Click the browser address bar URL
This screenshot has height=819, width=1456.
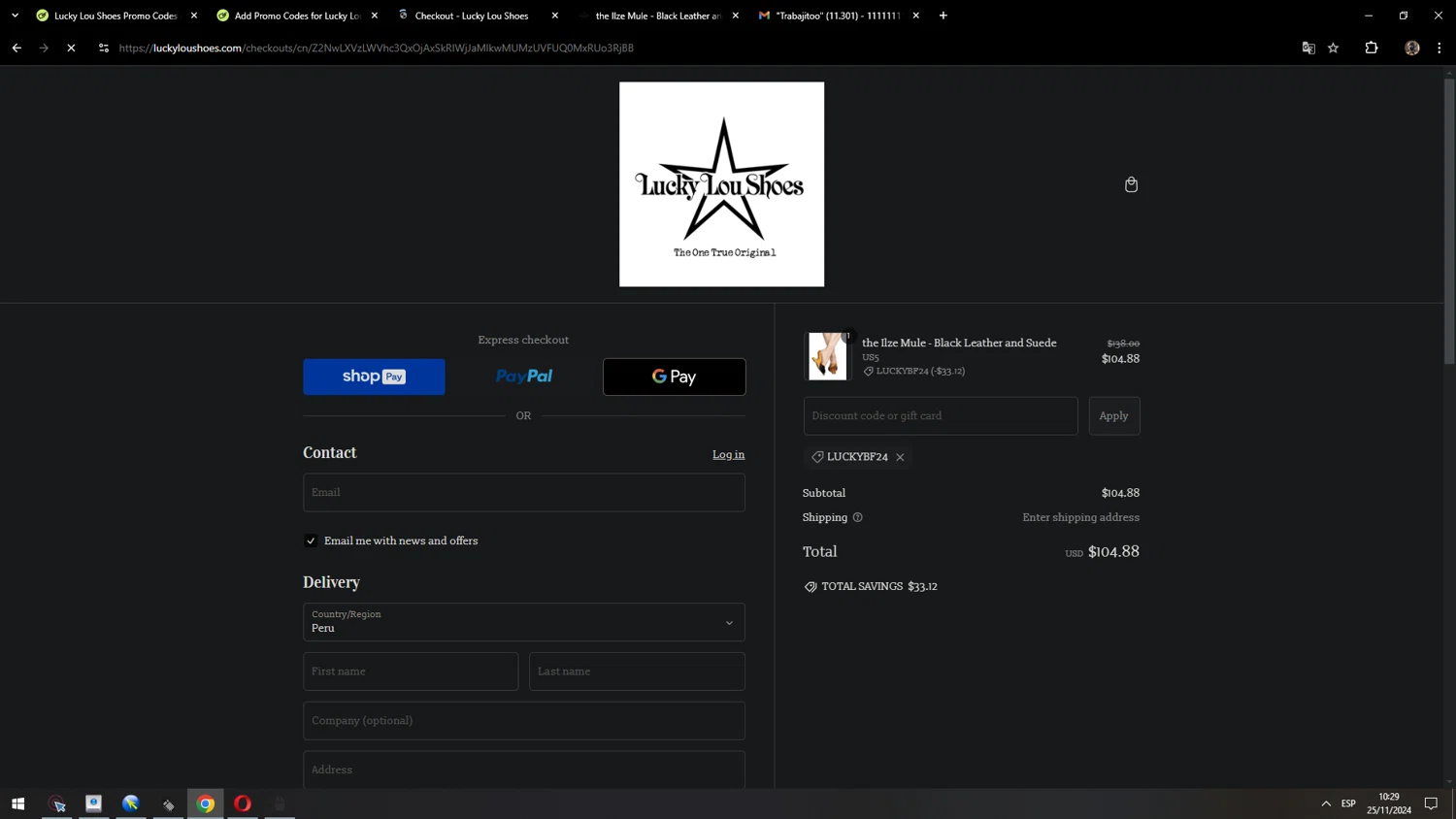click(x=377, y=48)
